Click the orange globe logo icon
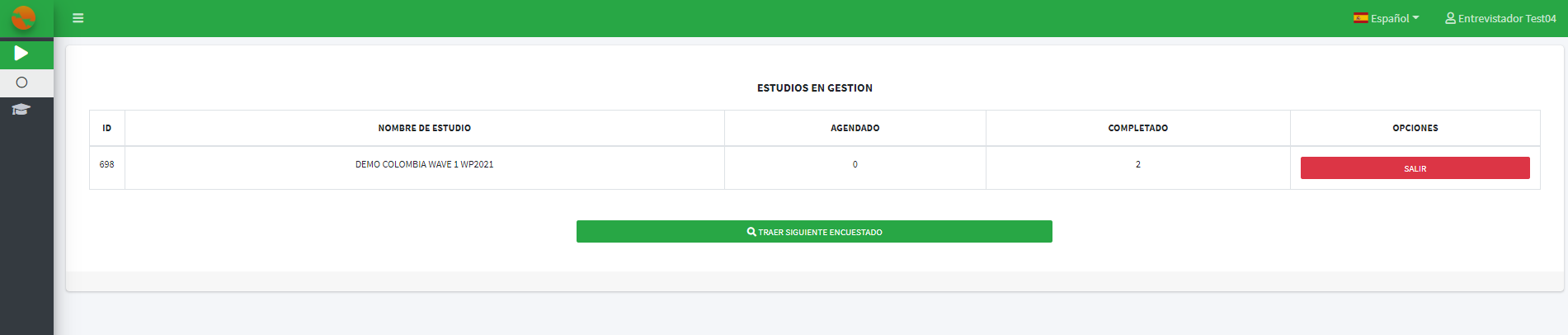 pos(23,17)
